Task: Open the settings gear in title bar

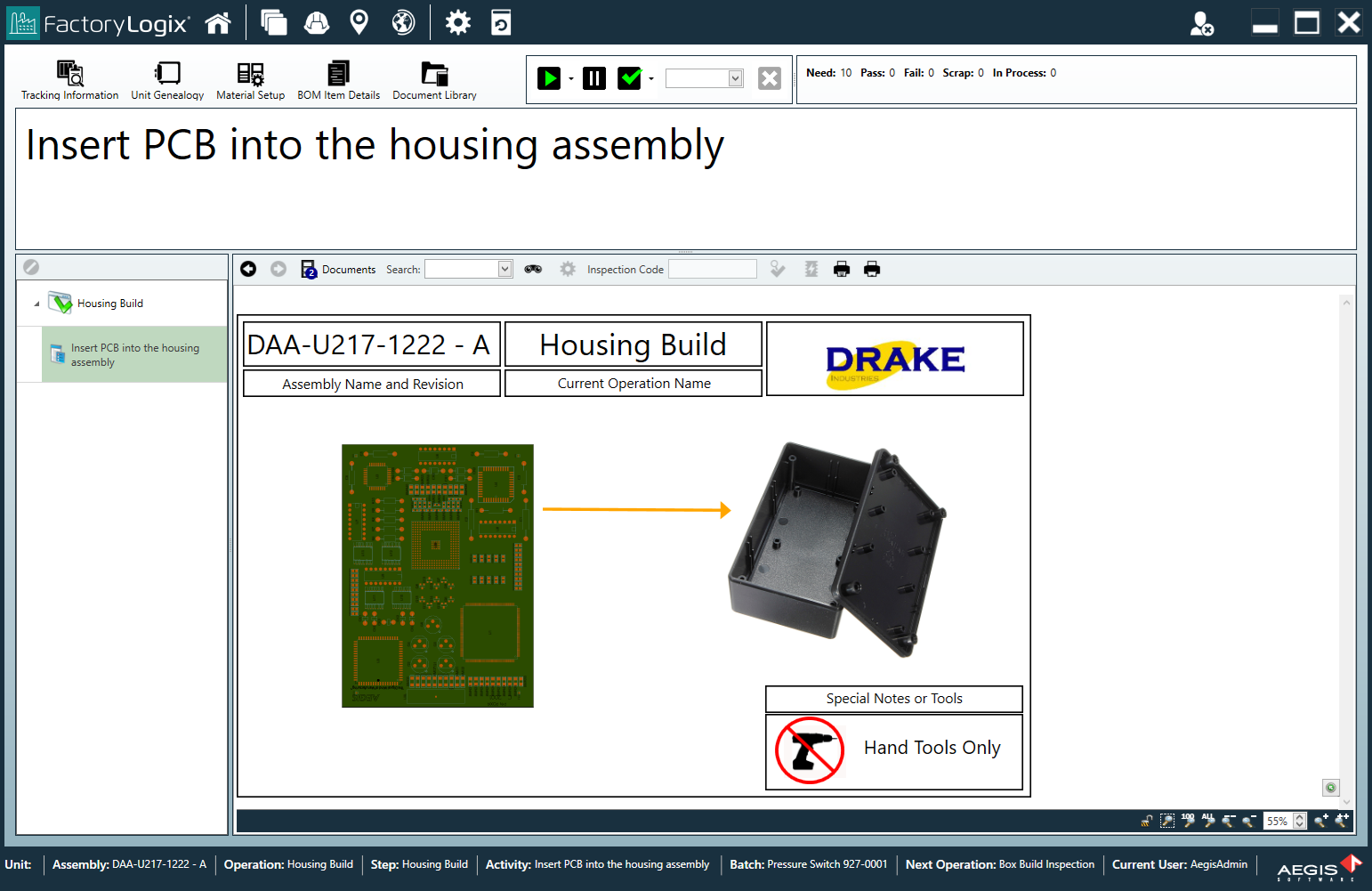Action: pyautogui.click(x=457, y=23)
